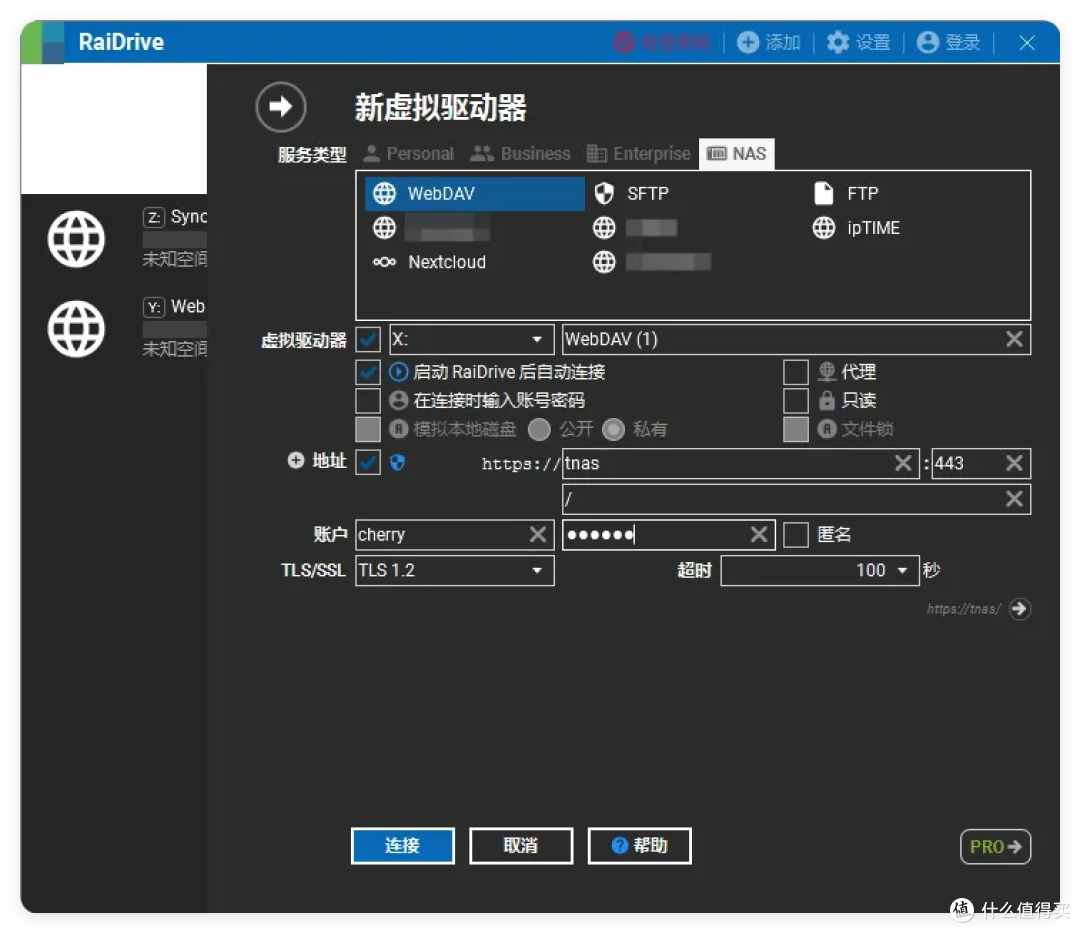The width and height of the screenshot is (1080, 933).
Task: Click the 添加 add button in title bar
Action: pyautogui.click(x=769, y=43)
